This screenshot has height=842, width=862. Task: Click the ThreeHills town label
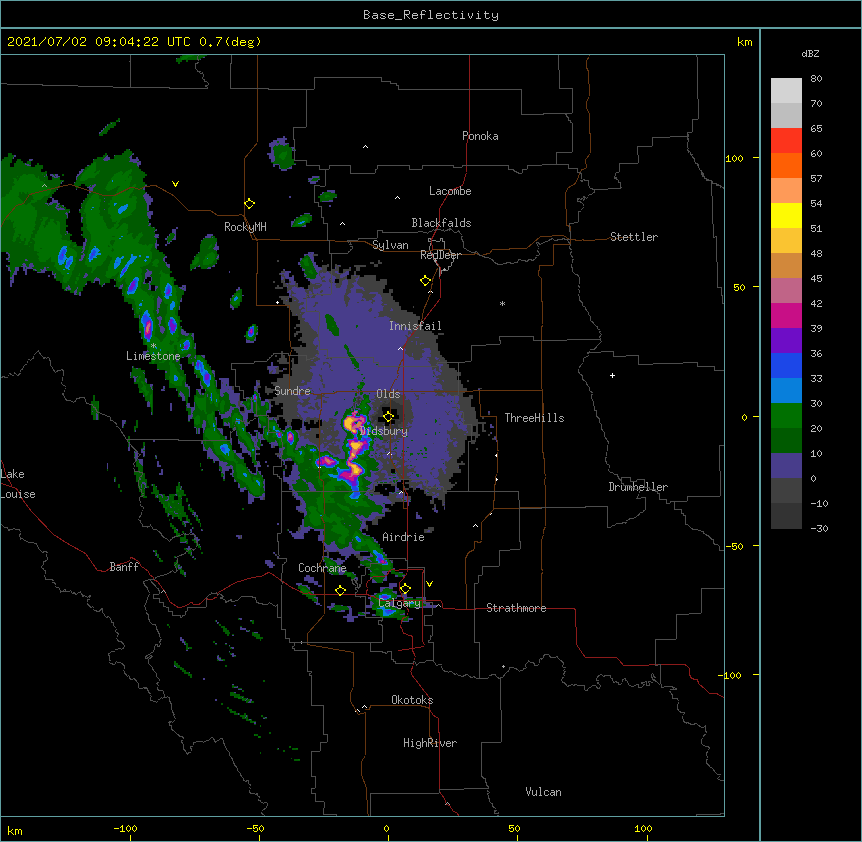(534, 418)
